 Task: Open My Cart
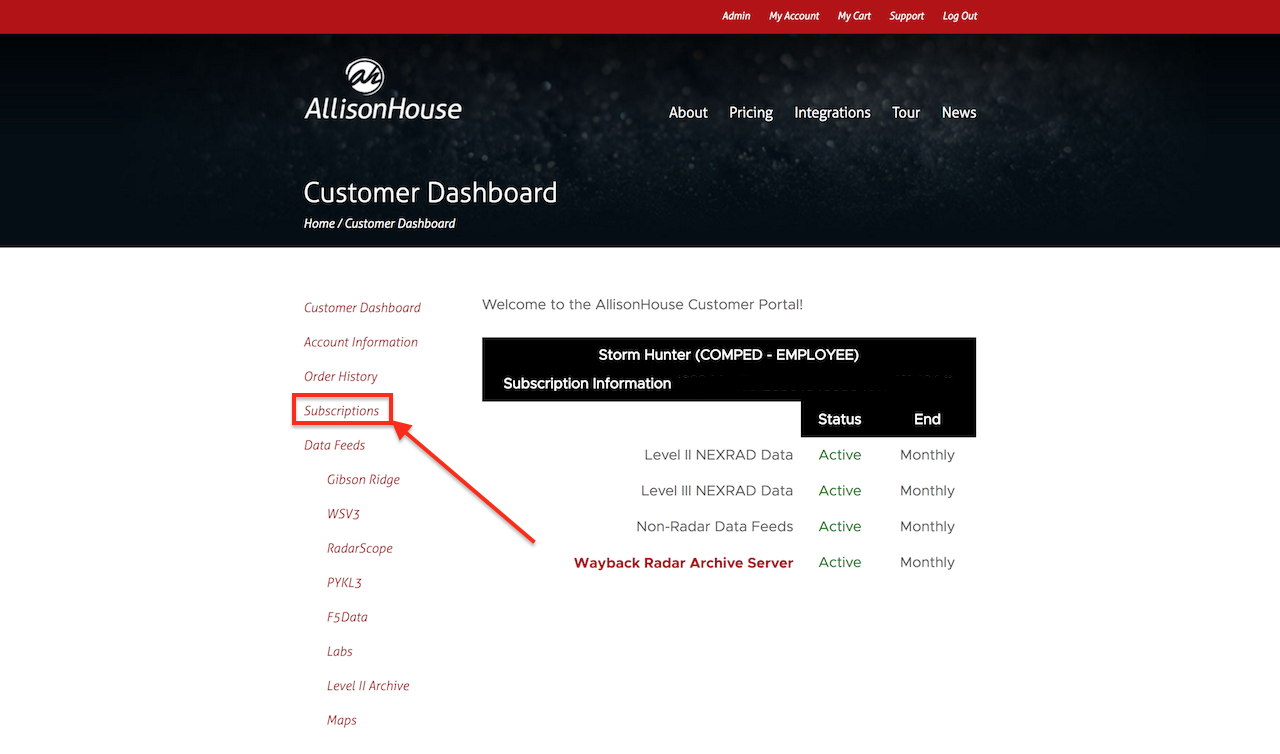855,16
